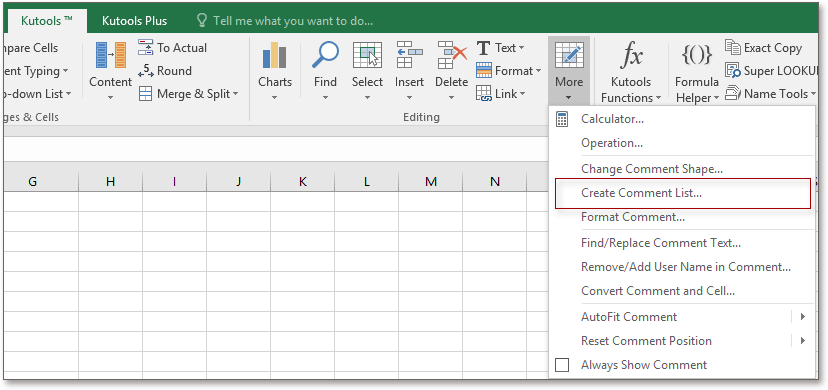
Task: Click the Exact Copy icon
Action: click(733, 47)
